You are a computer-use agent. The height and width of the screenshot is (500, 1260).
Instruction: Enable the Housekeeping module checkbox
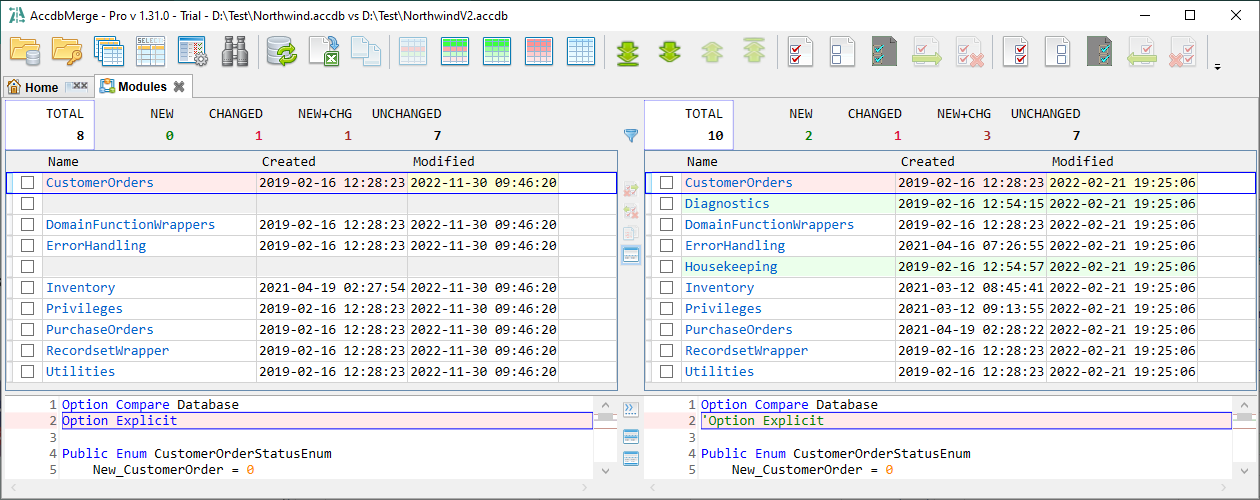coord(666,267)
